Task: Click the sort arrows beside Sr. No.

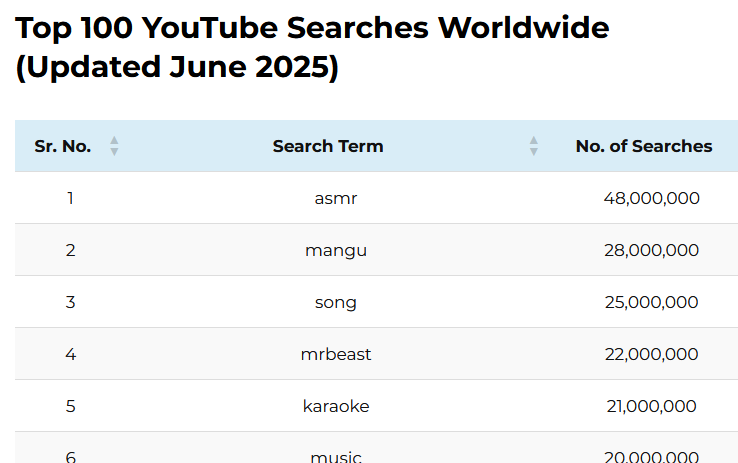Action: pos(114,146)
